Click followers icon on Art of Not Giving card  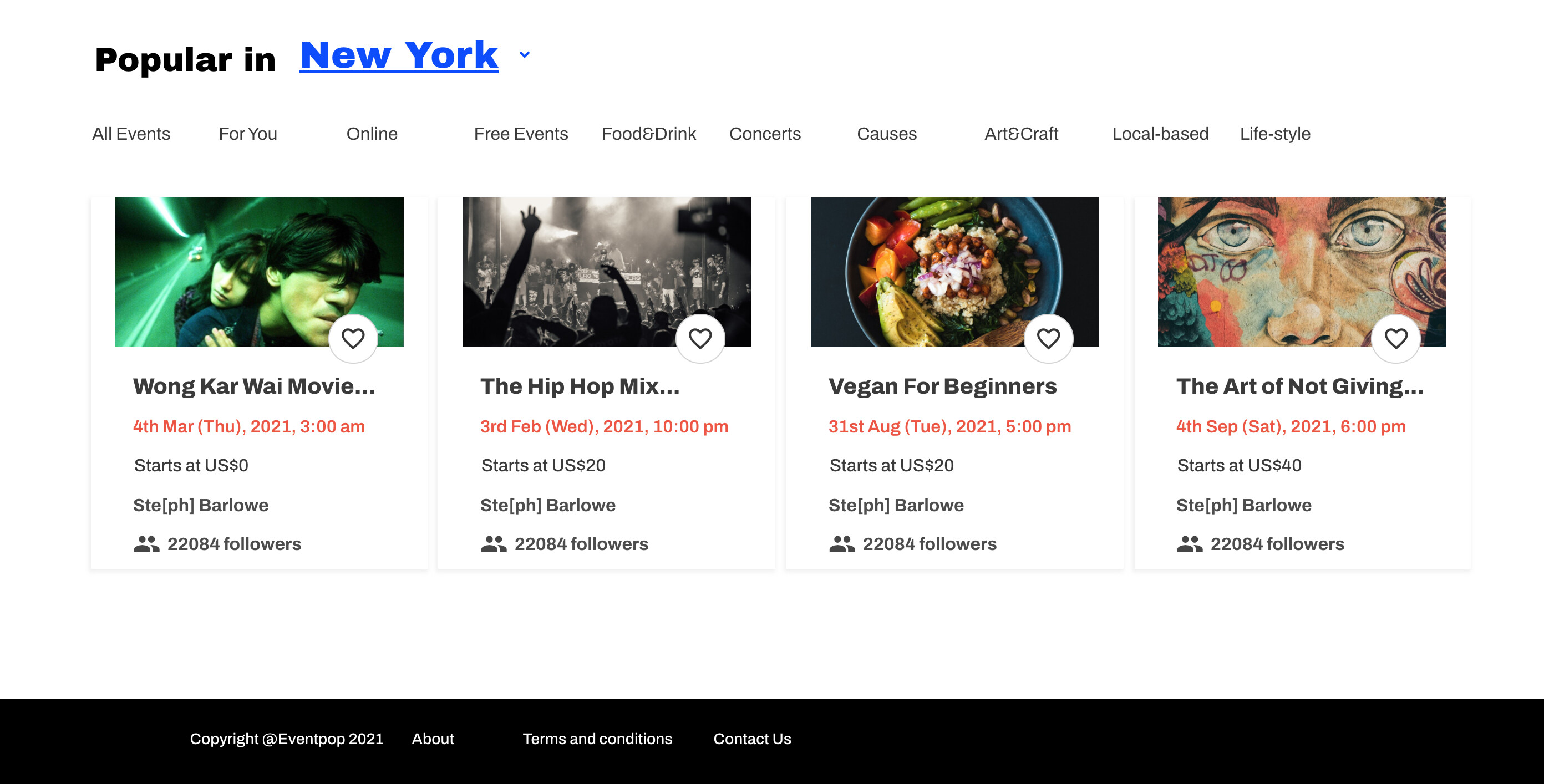tap(1189, 544)
